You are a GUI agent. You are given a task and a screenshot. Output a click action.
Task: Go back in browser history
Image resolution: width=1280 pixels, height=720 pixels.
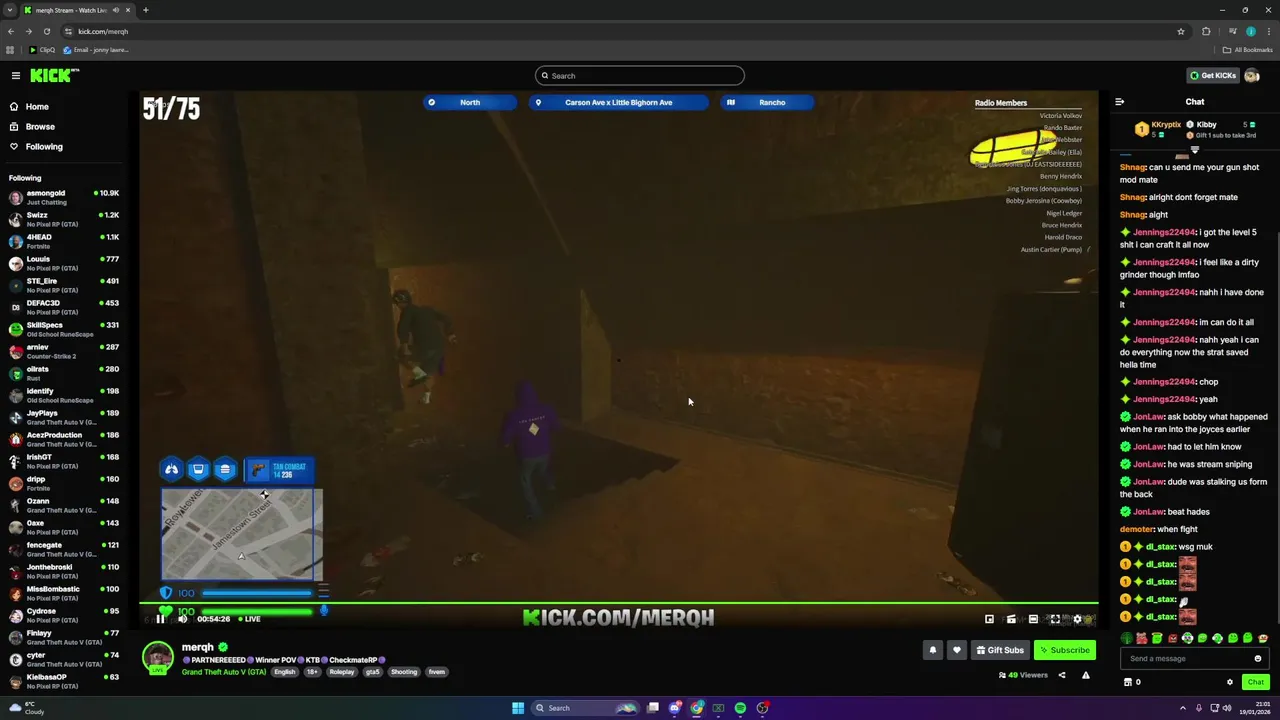click(x=11, y=31)
